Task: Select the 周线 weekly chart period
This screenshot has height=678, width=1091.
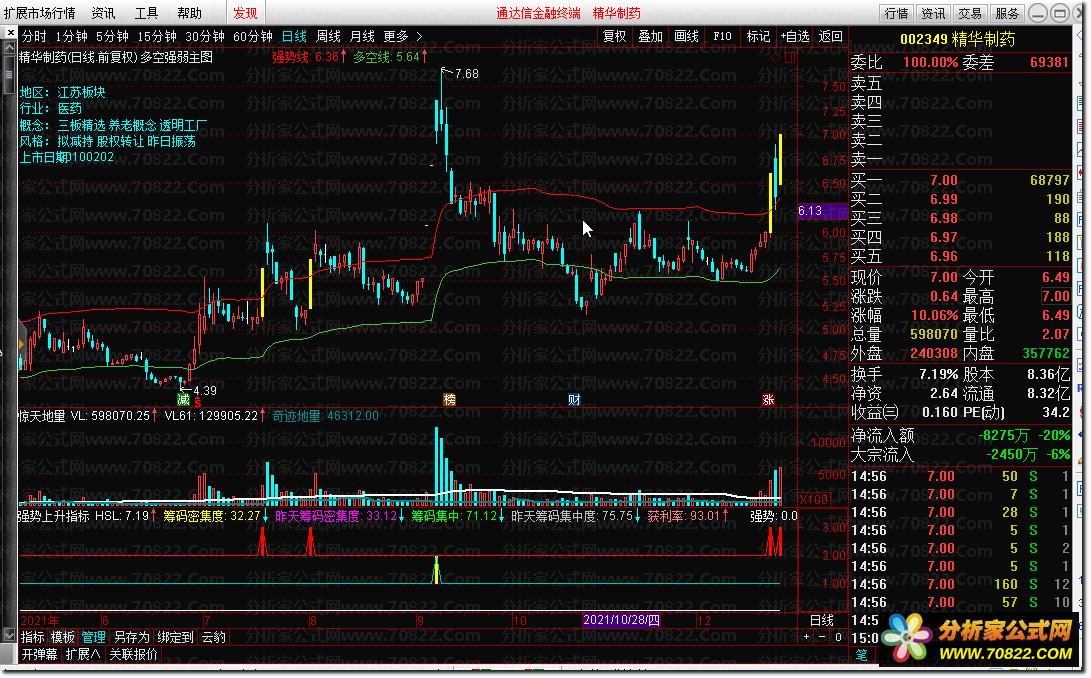Action: [x=328, y=36]
